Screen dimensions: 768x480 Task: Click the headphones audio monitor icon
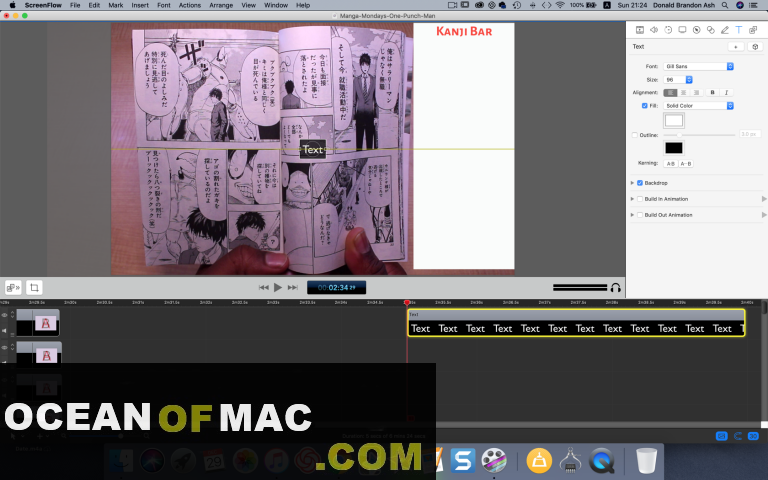tap(616, 288)
